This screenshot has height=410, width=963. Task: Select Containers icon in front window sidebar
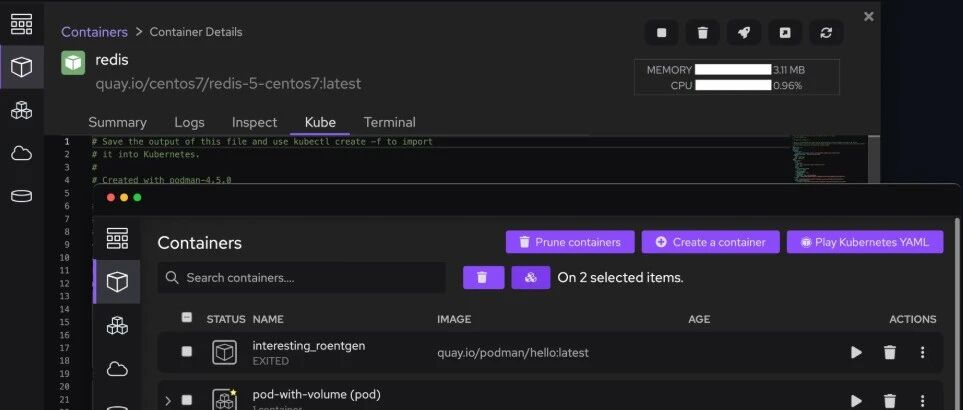(x=117, y=282)
